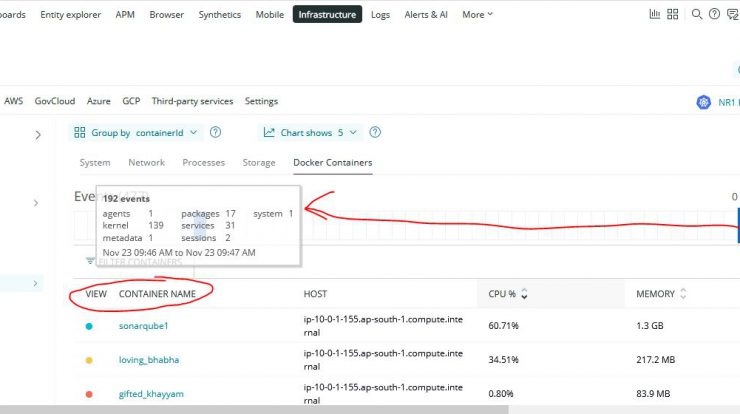Click the HOST column header
Viewport: 740px width, 414px height.
tap(315, 294)
